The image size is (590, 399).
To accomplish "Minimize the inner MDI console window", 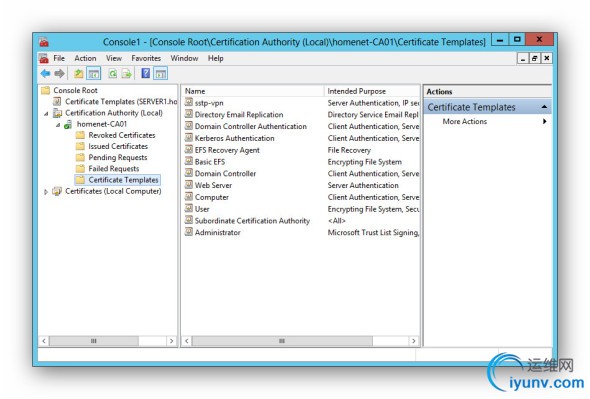I will (x=523, y=58).
